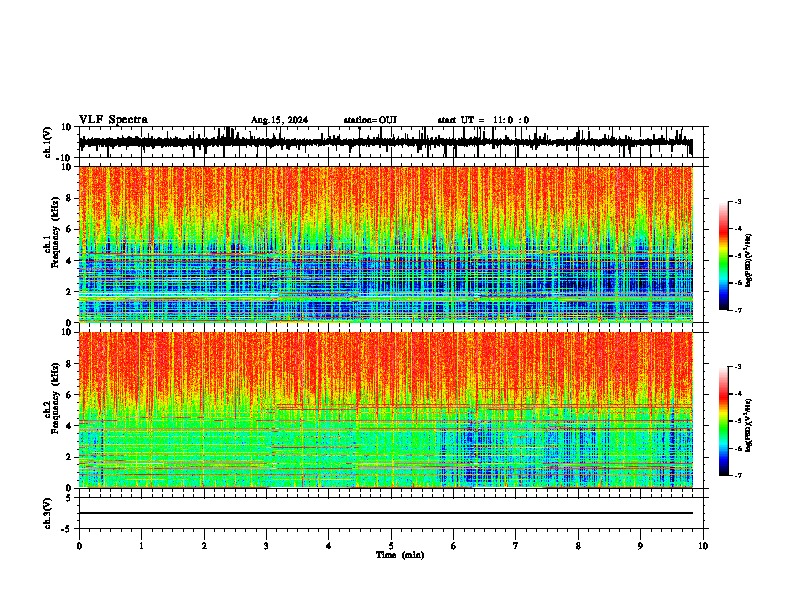
Task: Click the ch.1 spectrogram color scale bar
Action: click(x=724, y=256)
